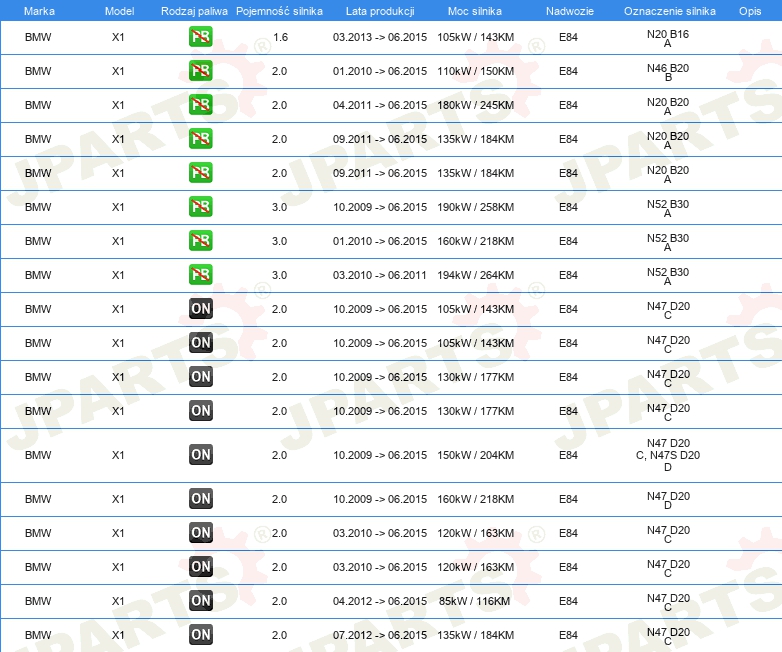782x652 pixels.
Task: Click the Pojemność silnika column header
Action: [x=279, y=11]
